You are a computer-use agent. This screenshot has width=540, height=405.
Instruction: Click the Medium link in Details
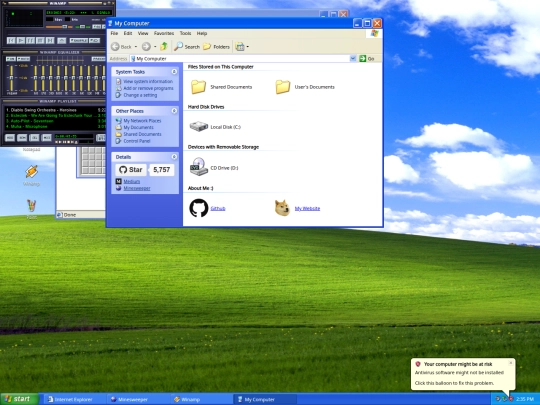[x=132, y=181]
